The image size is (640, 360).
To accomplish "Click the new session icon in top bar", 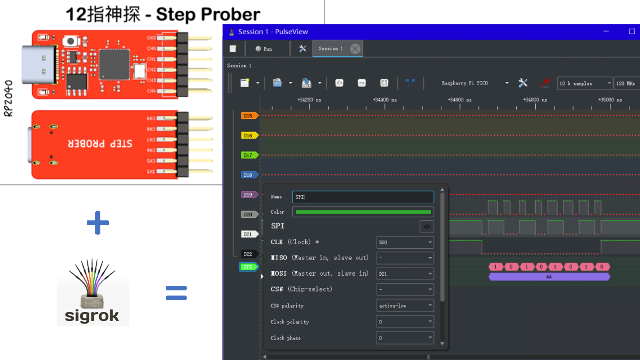I will pyautogui.click(x=233, y=49).
